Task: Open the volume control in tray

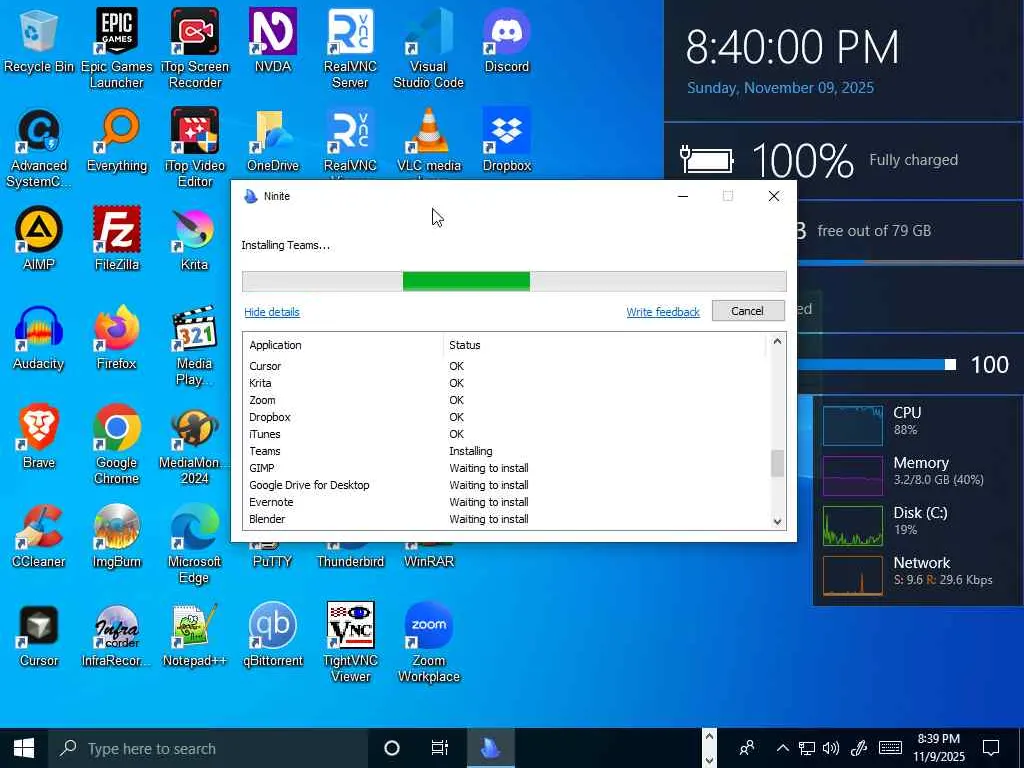Action: 831,748
